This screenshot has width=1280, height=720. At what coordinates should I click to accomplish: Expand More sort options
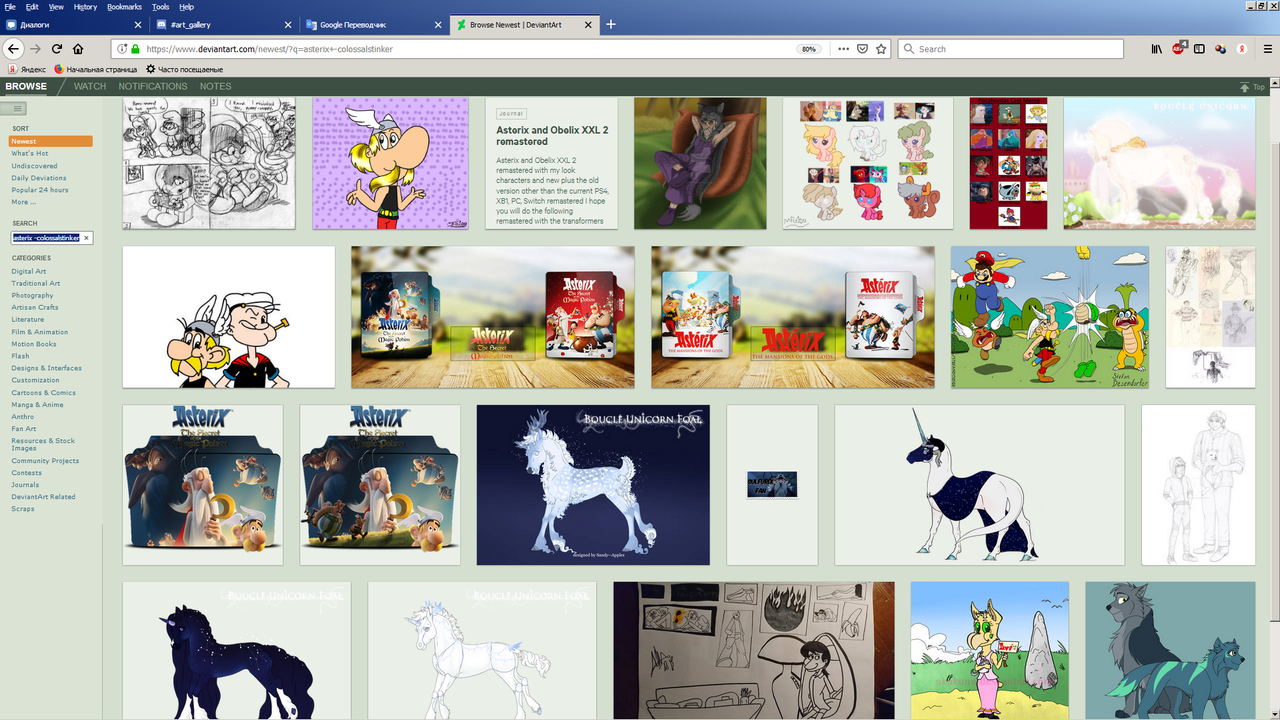[x=24, y=202]
